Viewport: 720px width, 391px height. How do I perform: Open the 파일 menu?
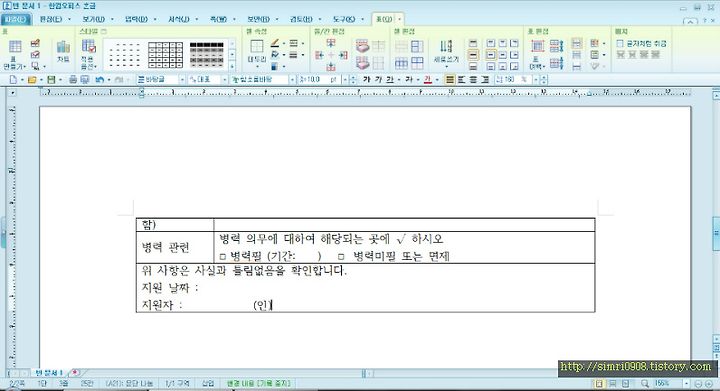[x=16, y=19]
